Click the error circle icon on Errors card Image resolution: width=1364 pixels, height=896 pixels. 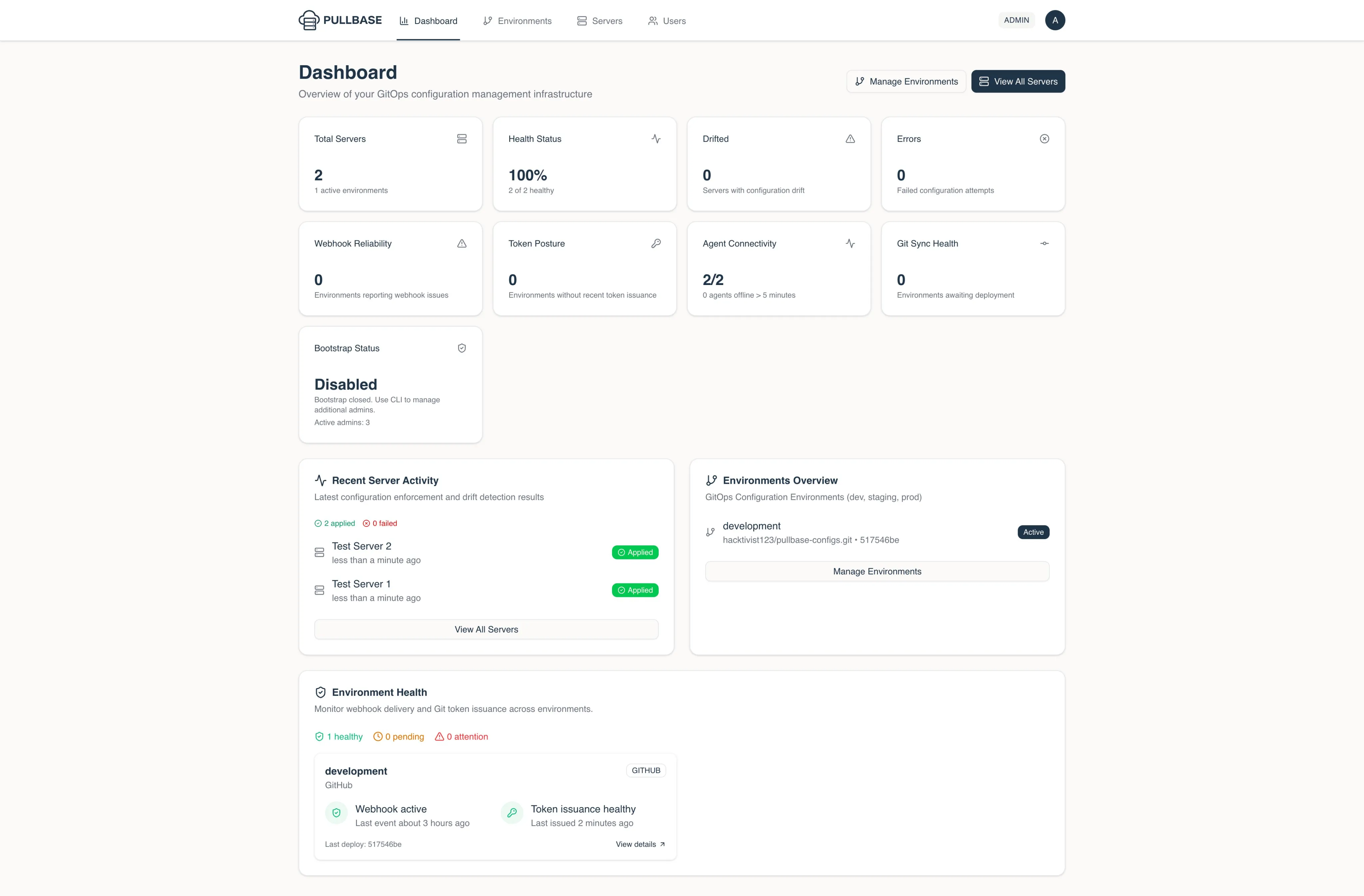[1044, 139]
